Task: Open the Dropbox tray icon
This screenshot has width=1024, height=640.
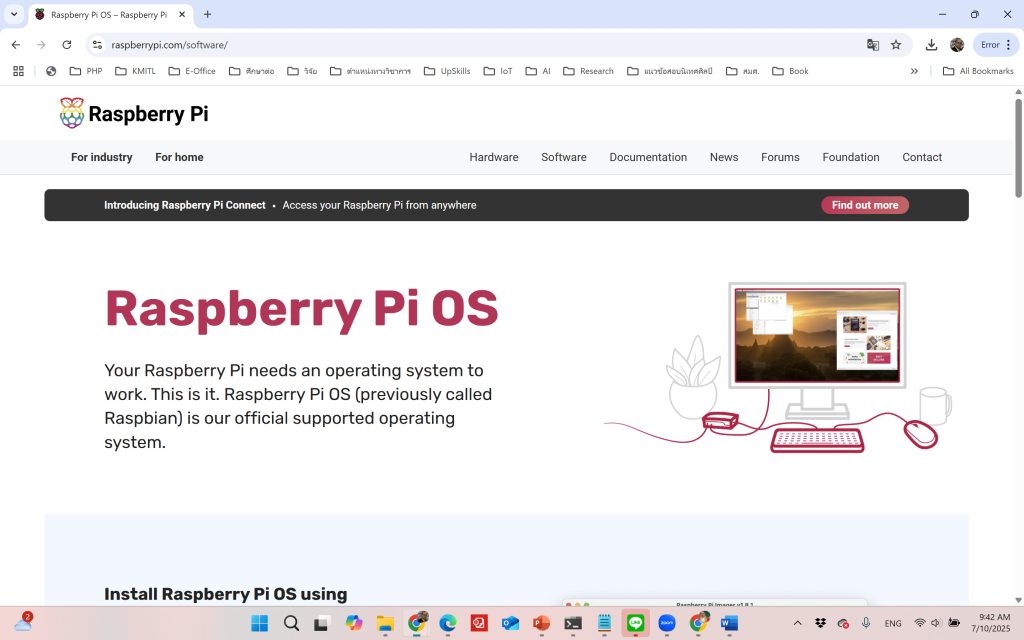Action: (820, 623)
